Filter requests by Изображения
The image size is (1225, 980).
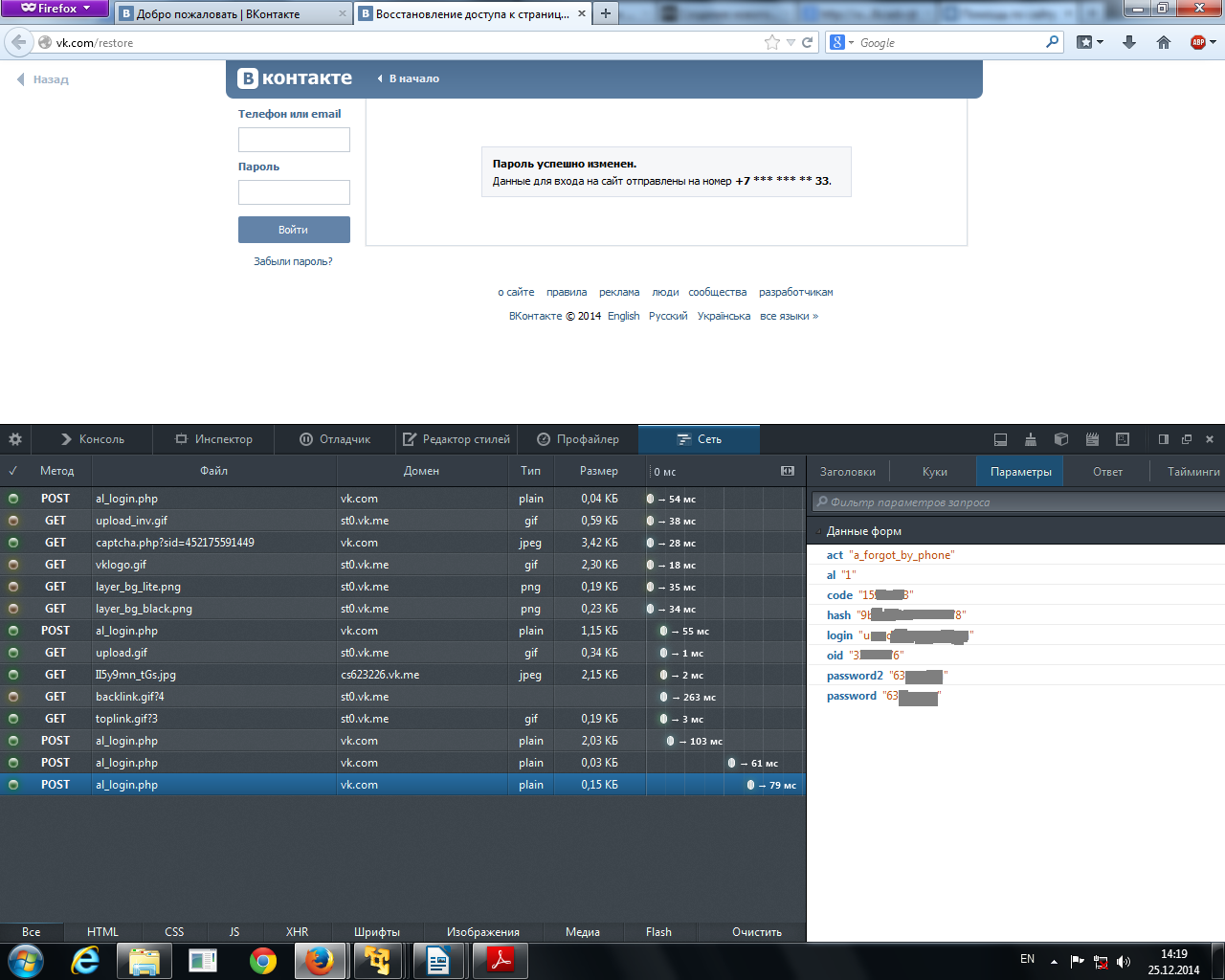pos(483,931)
